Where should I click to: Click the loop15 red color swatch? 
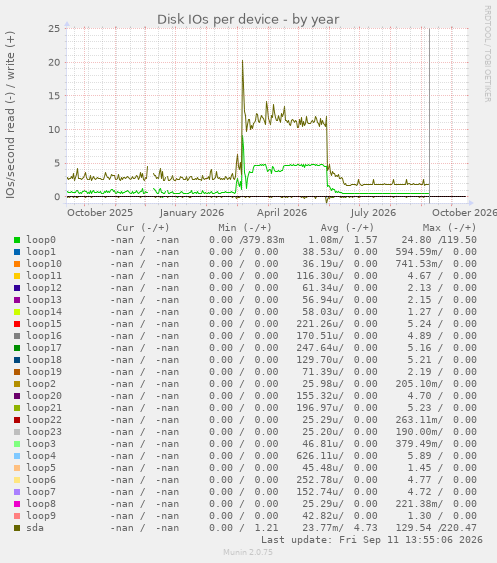(x=17, y=324)
